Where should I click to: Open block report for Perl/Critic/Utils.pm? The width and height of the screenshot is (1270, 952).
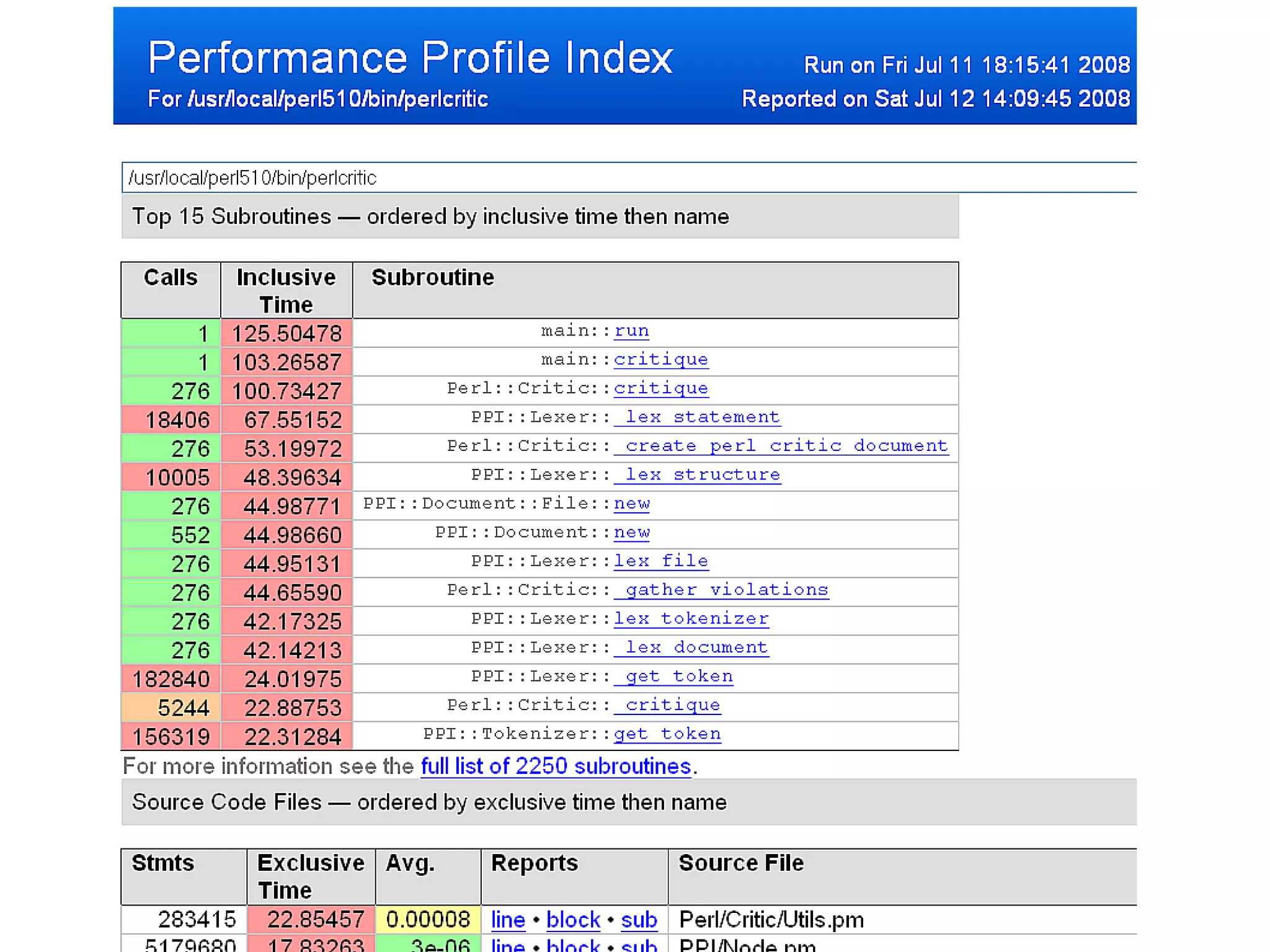coord(572,920)
